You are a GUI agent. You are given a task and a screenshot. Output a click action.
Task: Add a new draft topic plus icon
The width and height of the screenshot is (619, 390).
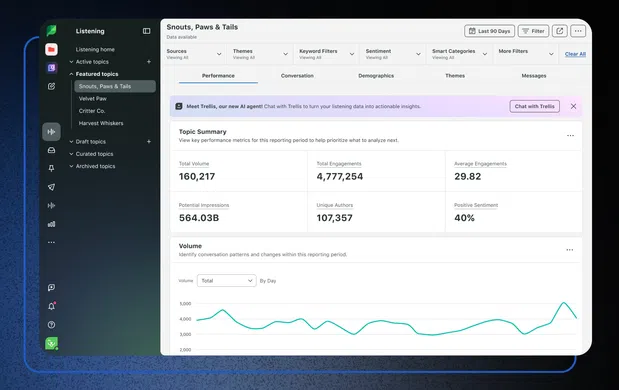click(x=149, y=141)
